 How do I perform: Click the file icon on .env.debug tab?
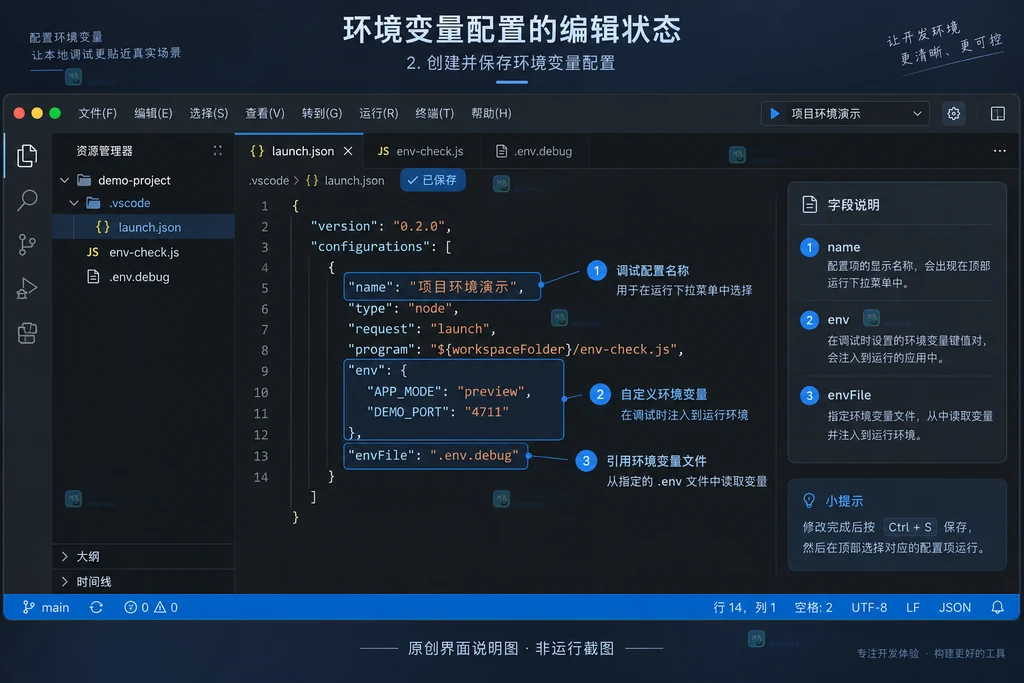(502, 151)
